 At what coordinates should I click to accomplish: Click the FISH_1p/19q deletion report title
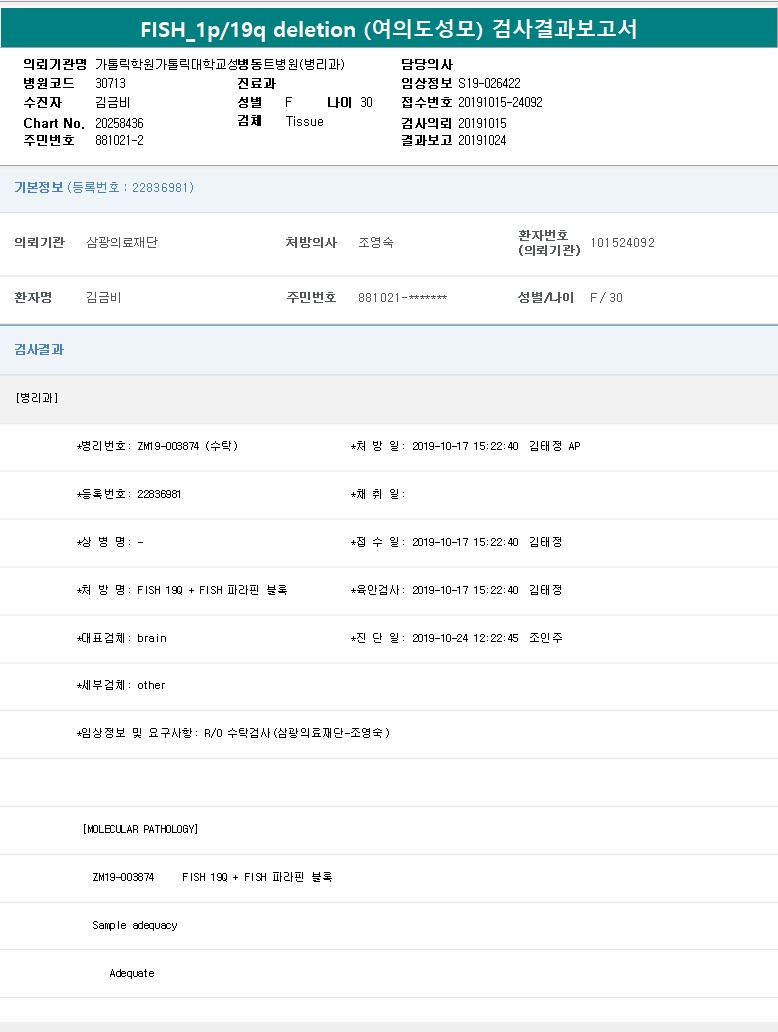(x=388, y=28)
